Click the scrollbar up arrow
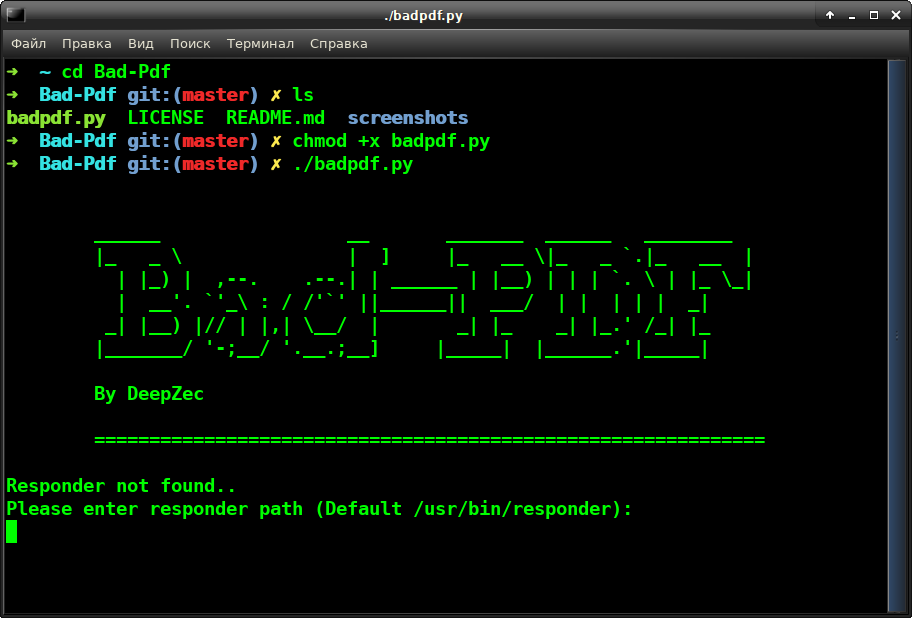Viewport: 912px width, 618px height. (896, 66)
